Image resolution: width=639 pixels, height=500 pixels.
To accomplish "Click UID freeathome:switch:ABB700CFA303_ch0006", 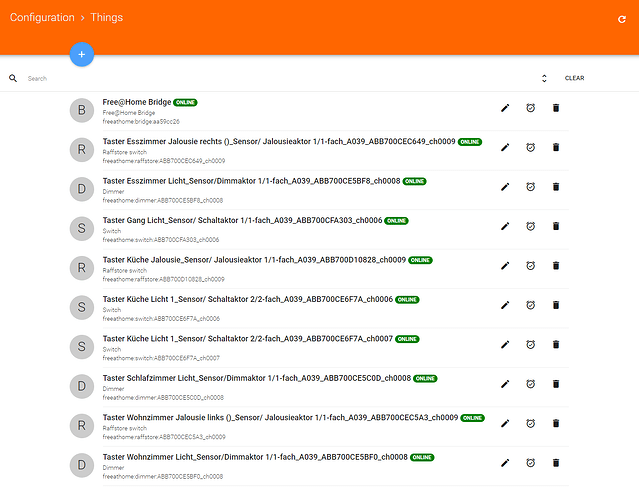I will (x=161, y=240).
